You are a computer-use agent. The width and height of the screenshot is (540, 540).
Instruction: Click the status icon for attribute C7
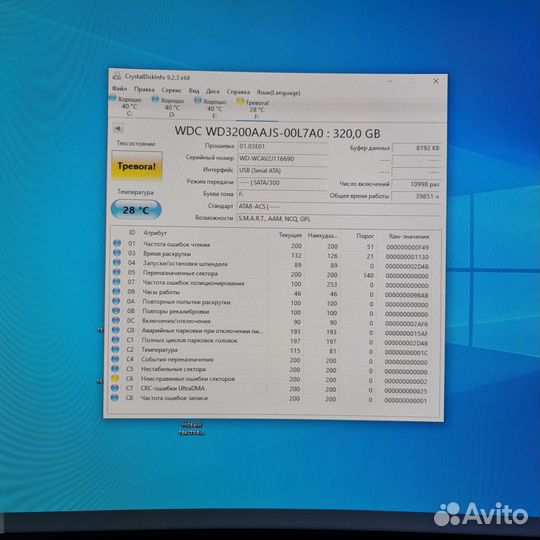pyautogui.click(x=115, y=388)
